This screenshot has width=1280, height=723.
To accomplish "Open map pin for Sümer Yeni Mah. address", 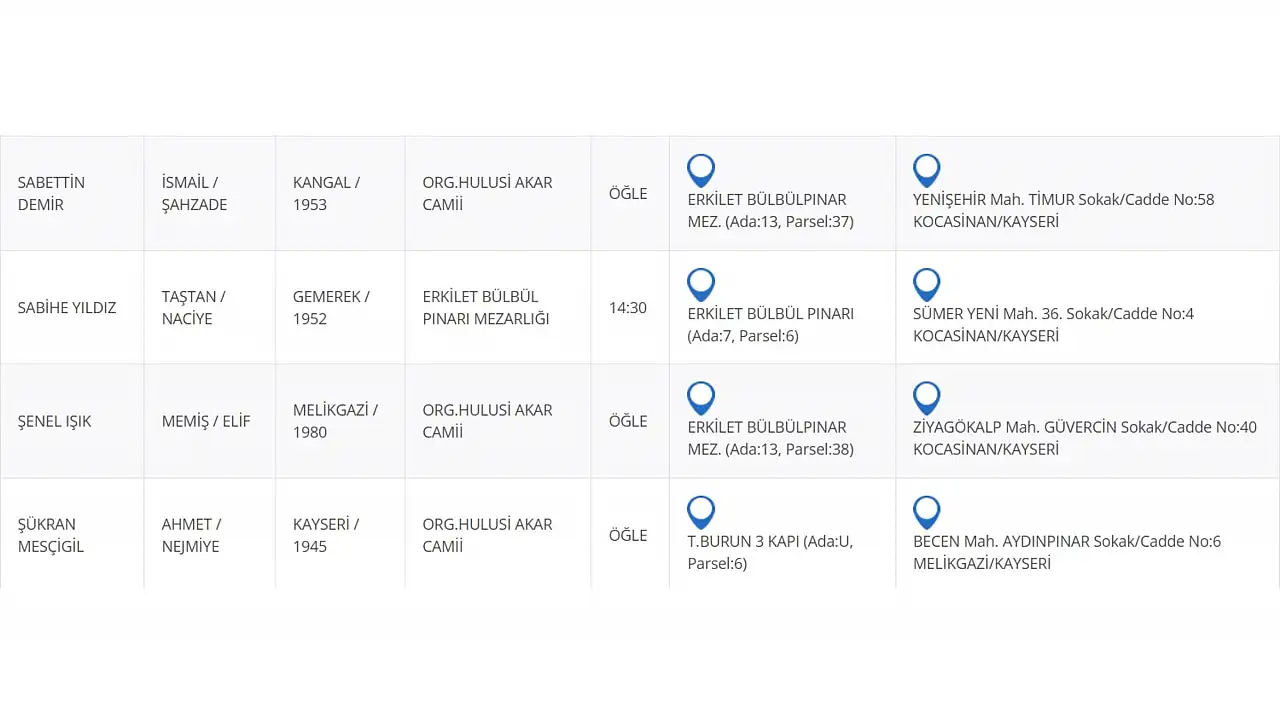I will 927,284.
